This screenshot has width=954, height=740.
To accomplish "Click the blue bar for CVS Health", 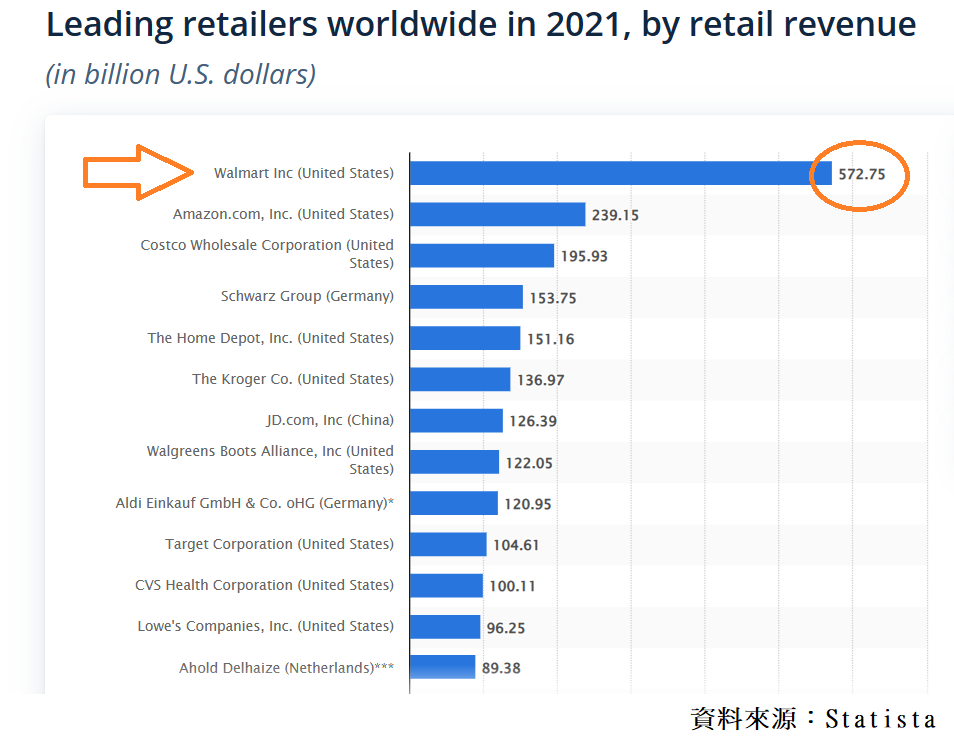I will (x=447, y=585).
